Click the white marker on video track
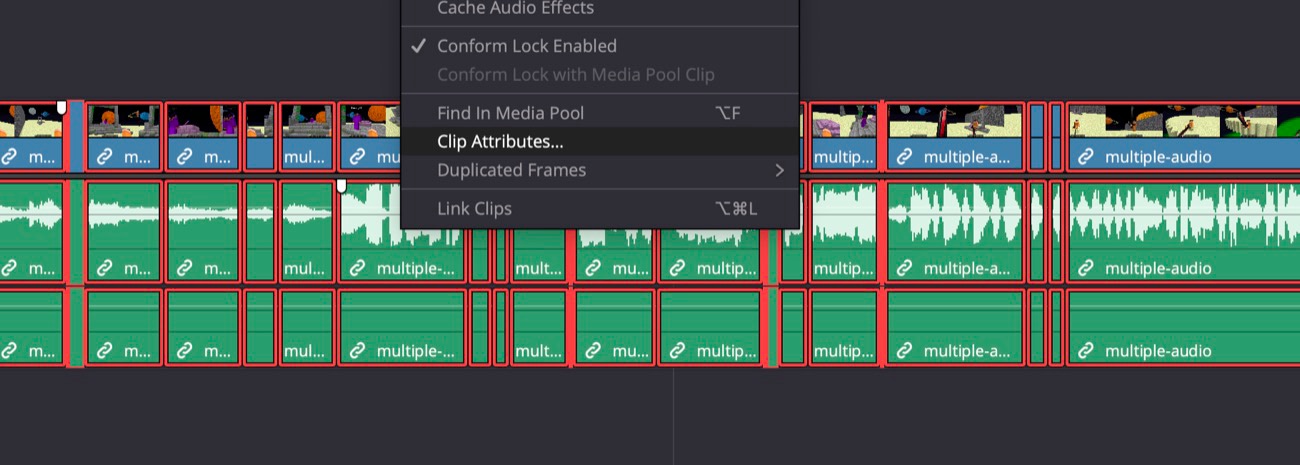Screen dimensions: 1300x465 click(62, 106)
